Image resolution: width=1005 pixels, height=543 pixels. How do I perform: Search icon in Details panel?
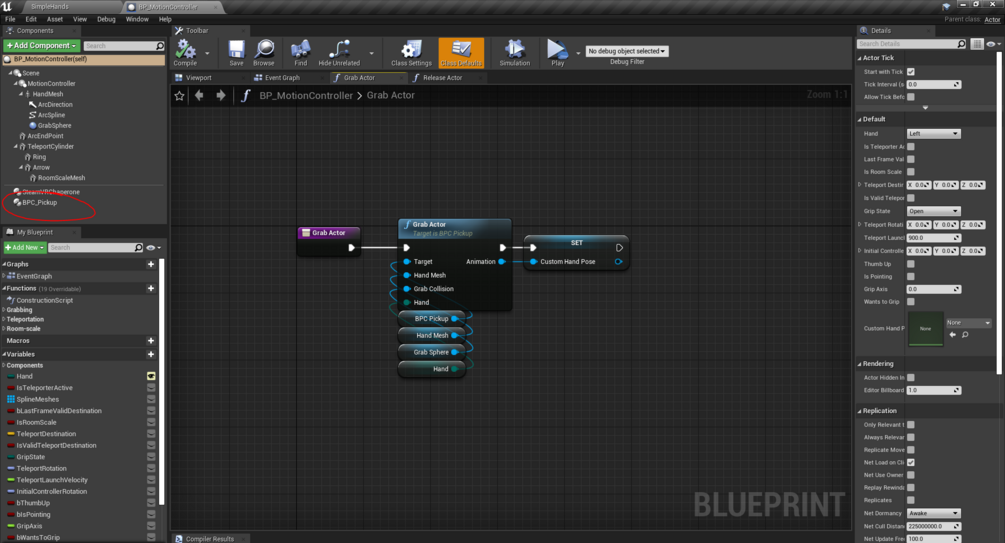(961, 44)
